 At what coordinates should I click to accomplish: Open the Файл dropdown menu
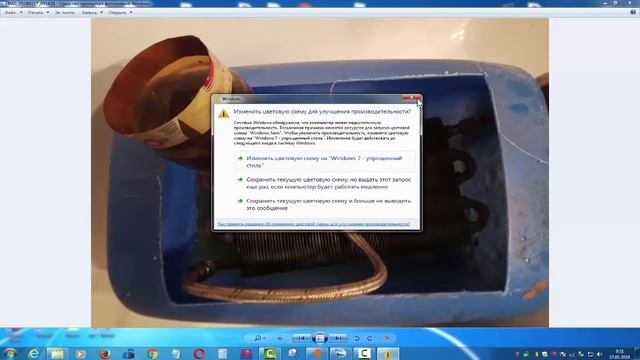[13, 13]
